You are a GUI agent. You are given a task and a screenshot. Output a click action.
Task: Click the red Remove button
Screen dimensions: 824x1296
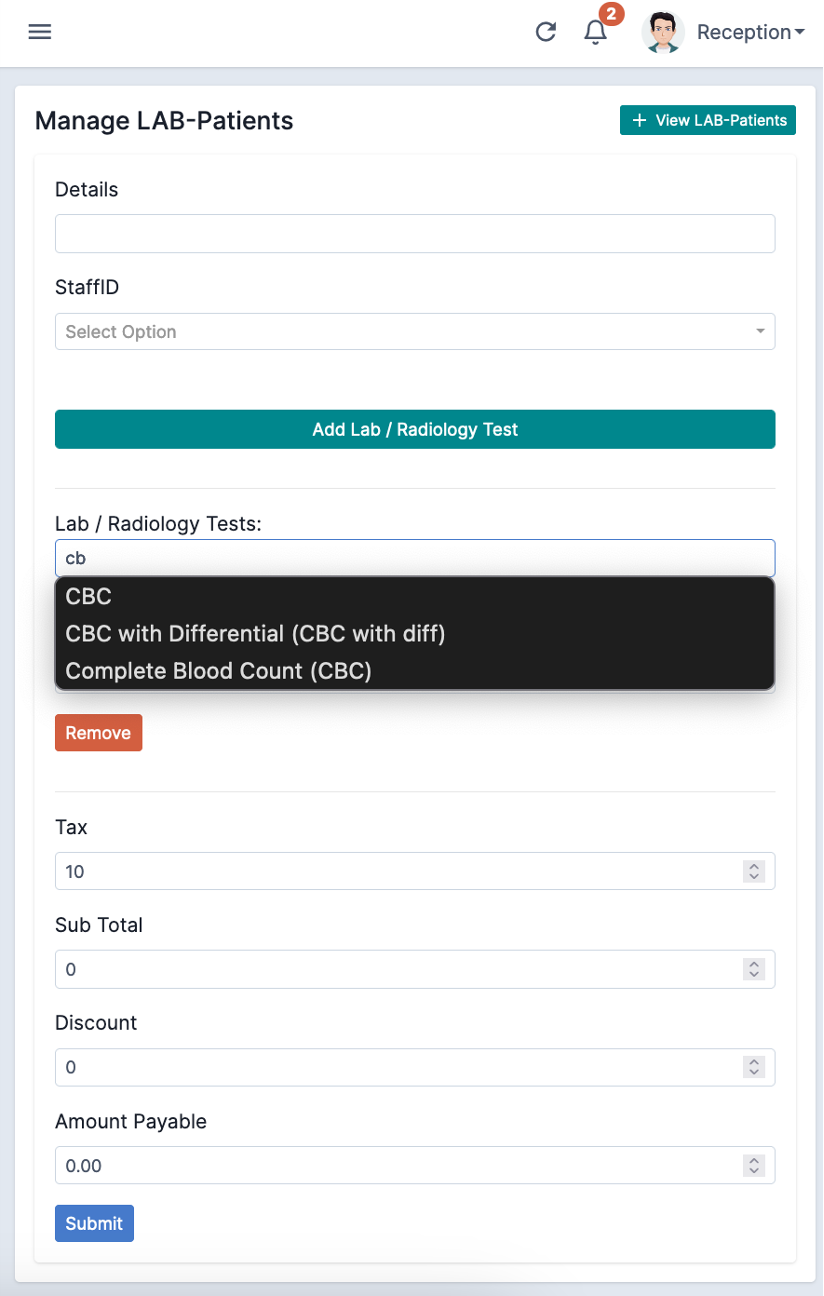(98, 733)
